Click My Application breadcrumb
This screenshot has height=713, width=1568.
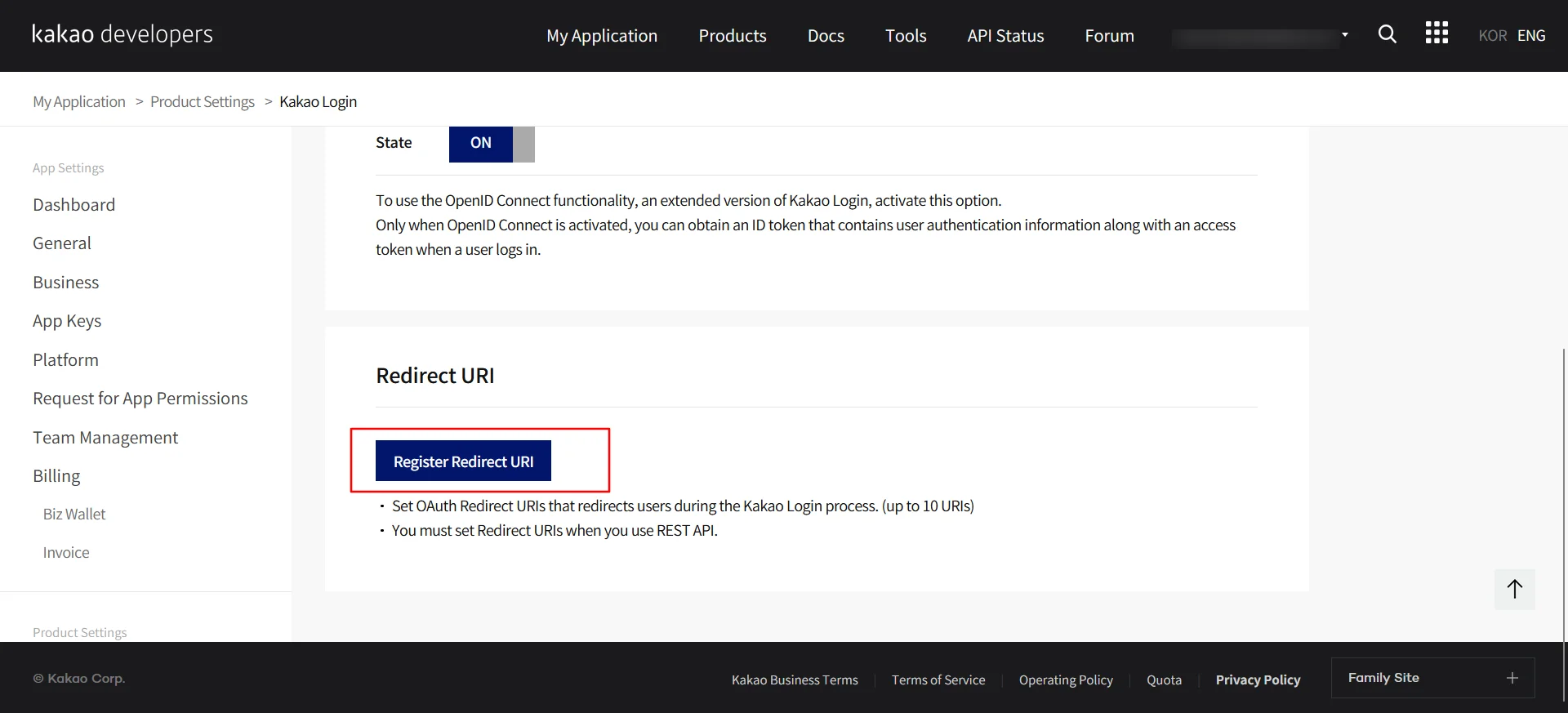point(79,102)
